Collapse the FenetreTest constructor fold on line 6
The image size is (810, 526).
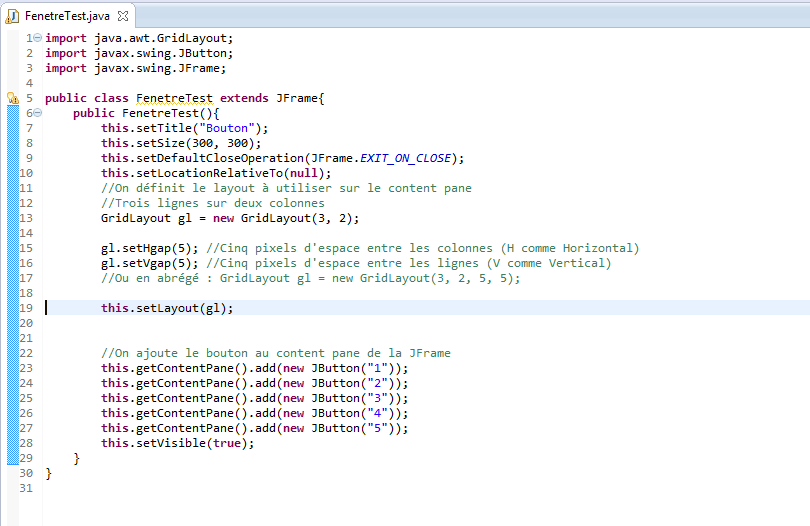click(x=37, y=113)
